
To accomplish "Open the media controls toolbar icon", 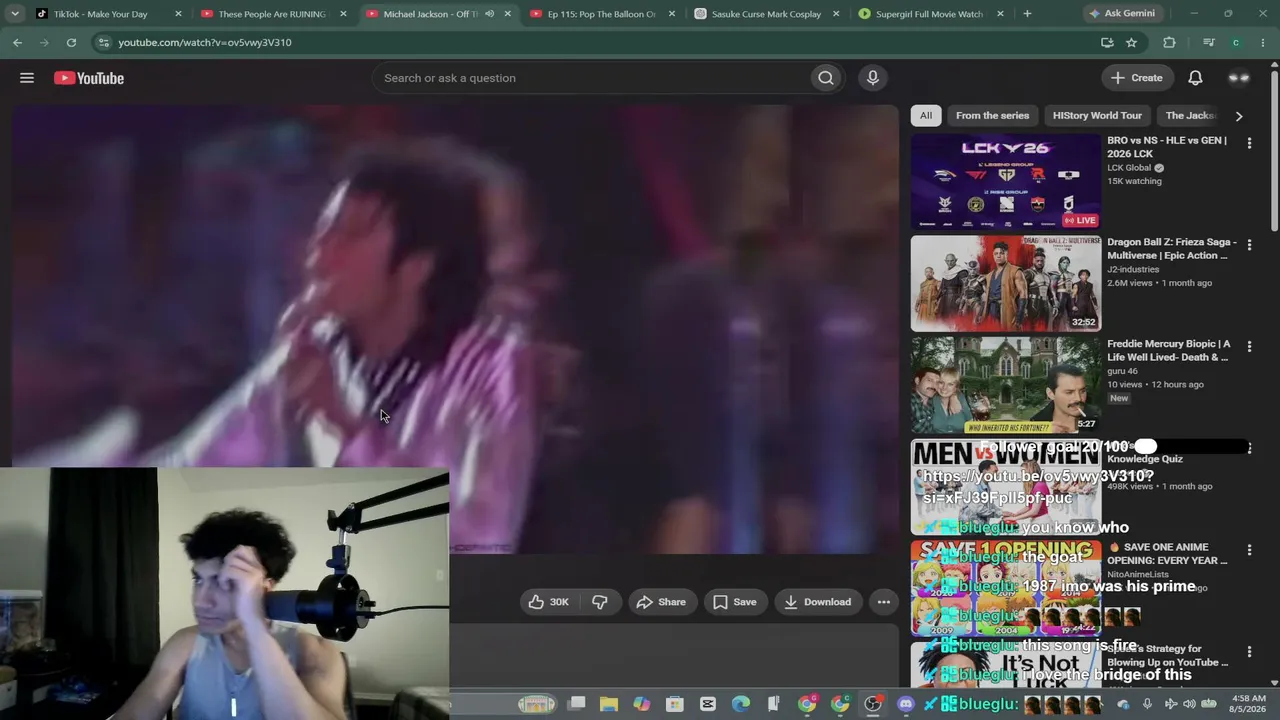I will click(1209, 42).
